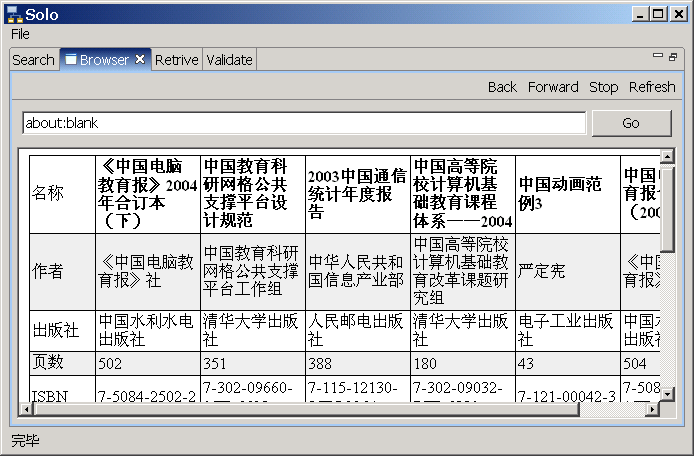
Task: Click the 作者 row header cell
Action: click(62, 271)
